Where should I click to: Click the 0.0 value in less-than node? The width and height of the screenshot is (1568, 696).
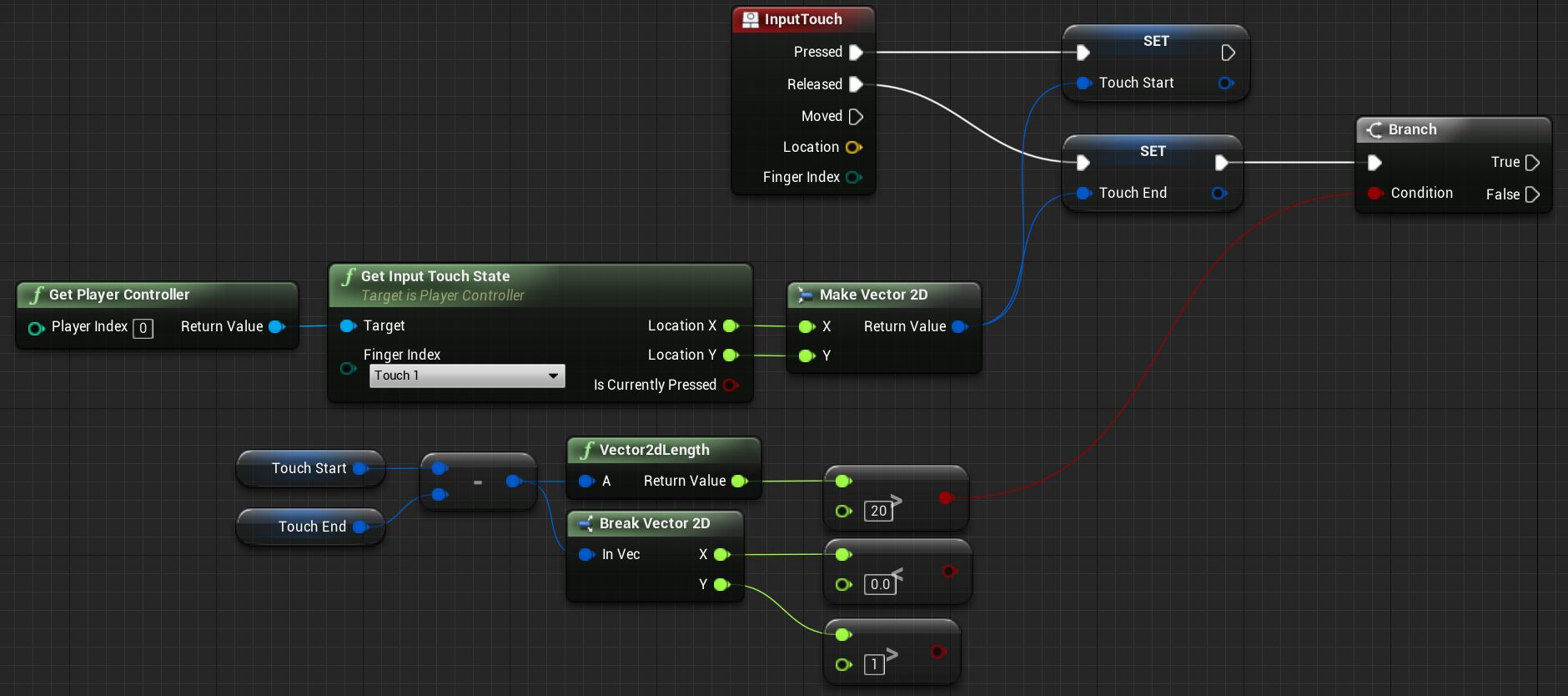pyautogui.click(x=880, y=584)
